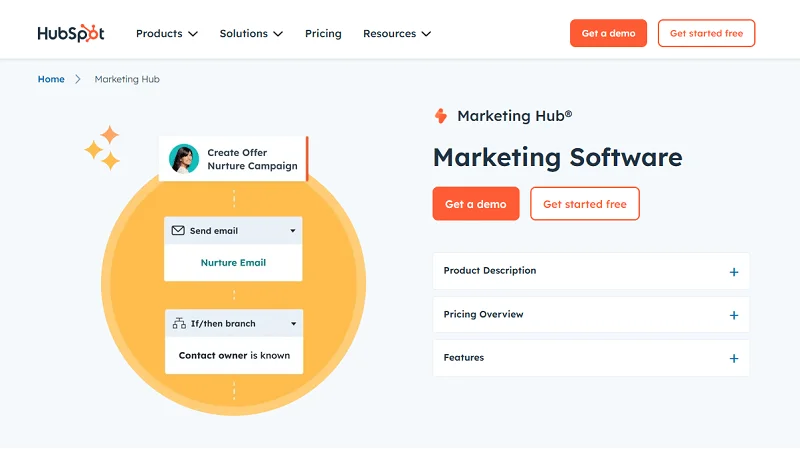Open the Send email dropdown arrow
This screenshot has width=800, height=449.
293,231
